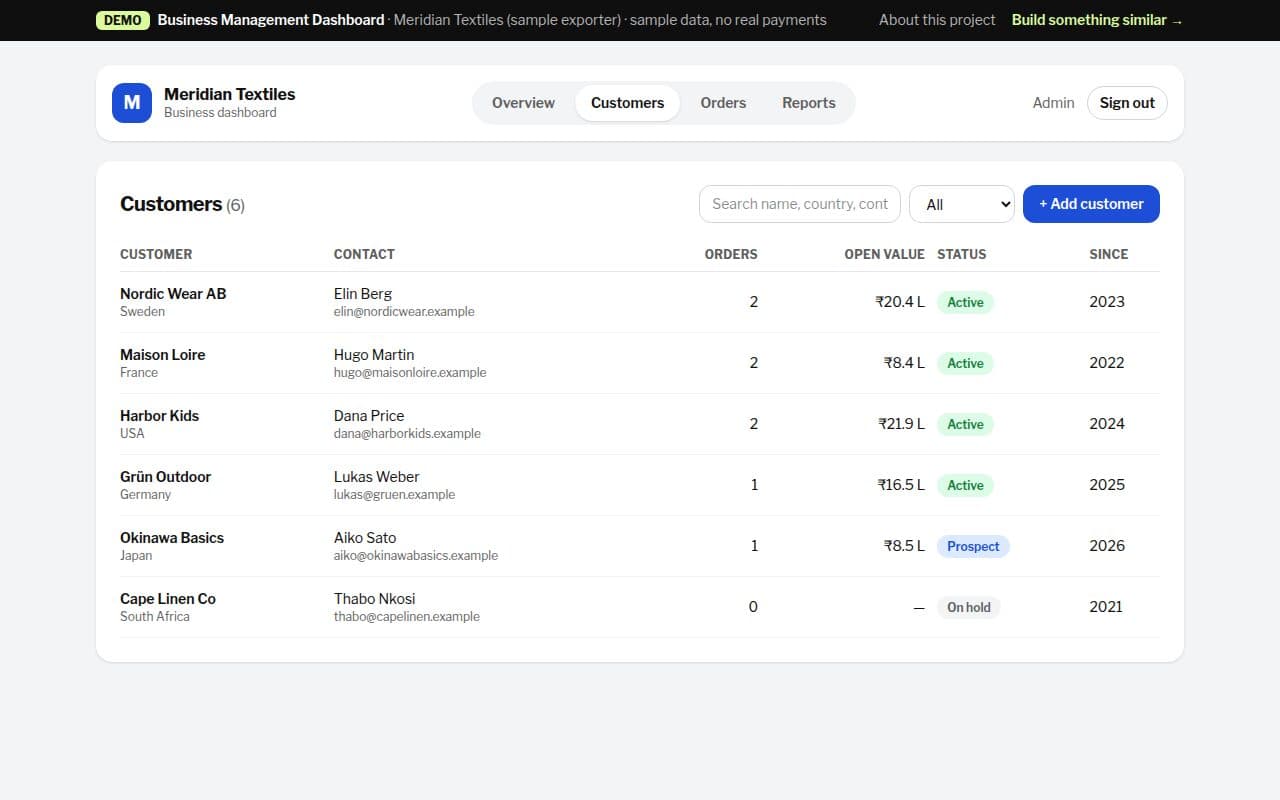Click the email thabo@capelinen.example
This screenshot has width=1280, height=800.
[x=407, y=617]
